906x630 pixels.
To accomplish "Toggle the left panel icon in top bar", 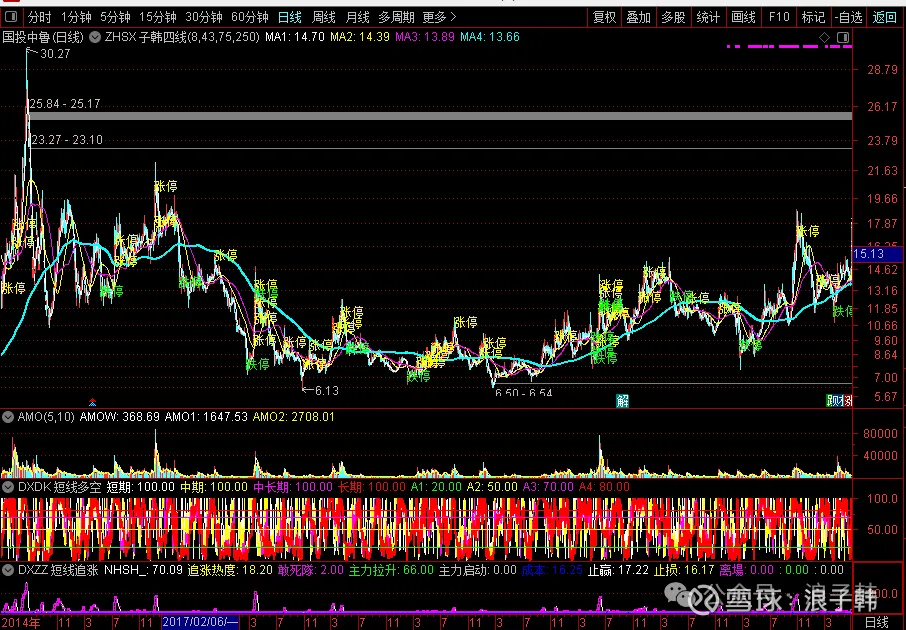I will tap(12, 17).
